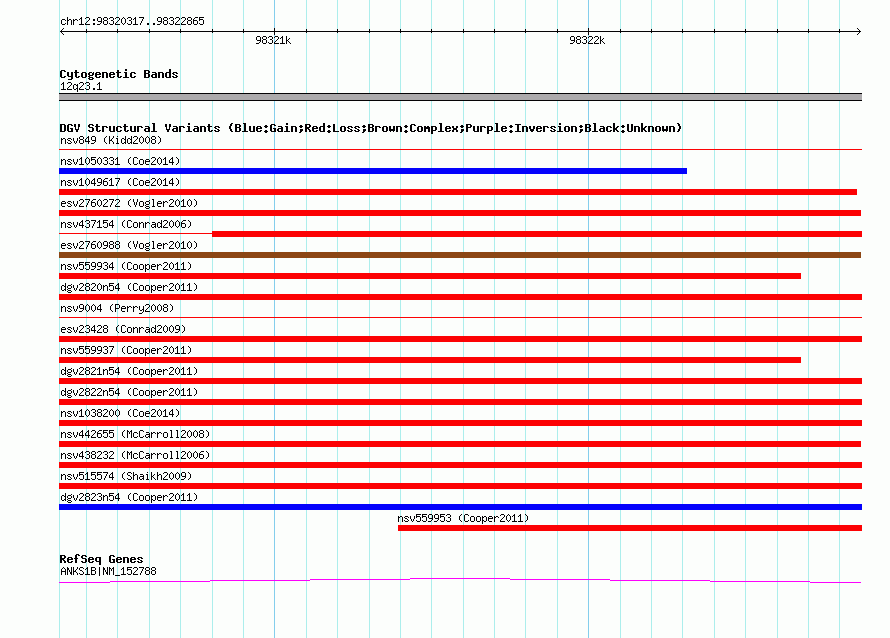Open the esv2760988 (Vogler2010) label

point(129,245)
